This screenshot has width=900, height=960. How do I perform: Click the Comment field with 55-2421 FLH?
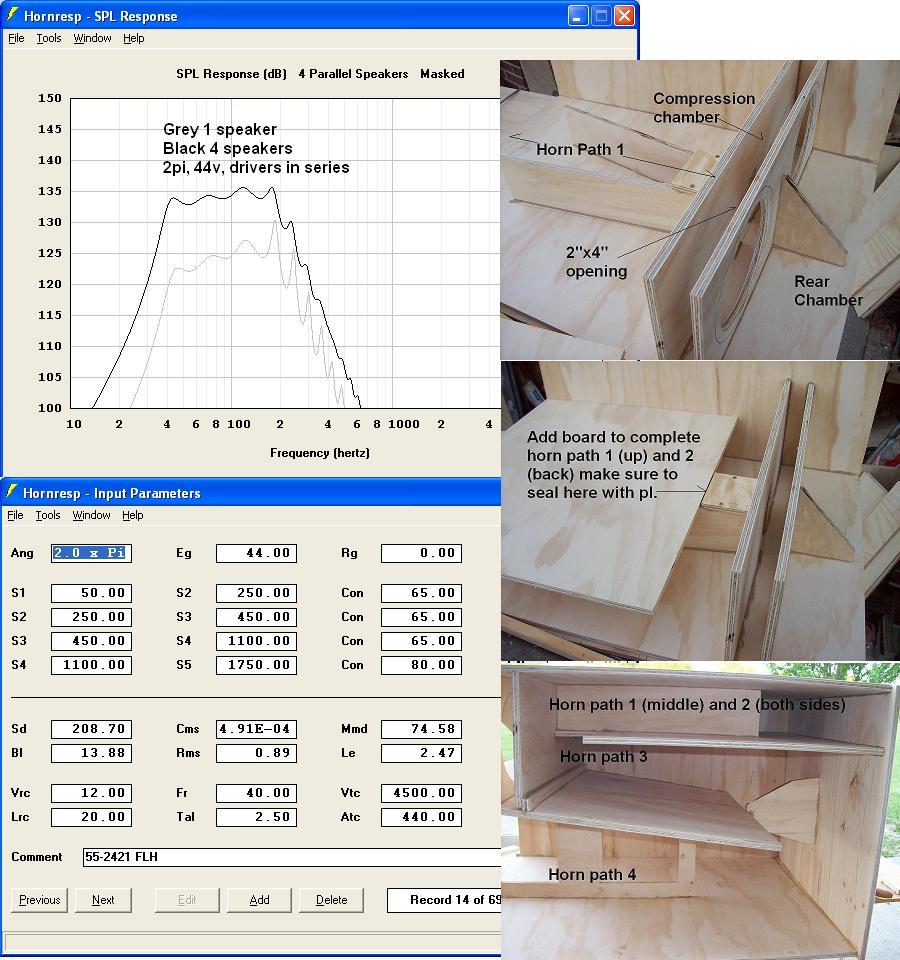[x=292, y=857]
